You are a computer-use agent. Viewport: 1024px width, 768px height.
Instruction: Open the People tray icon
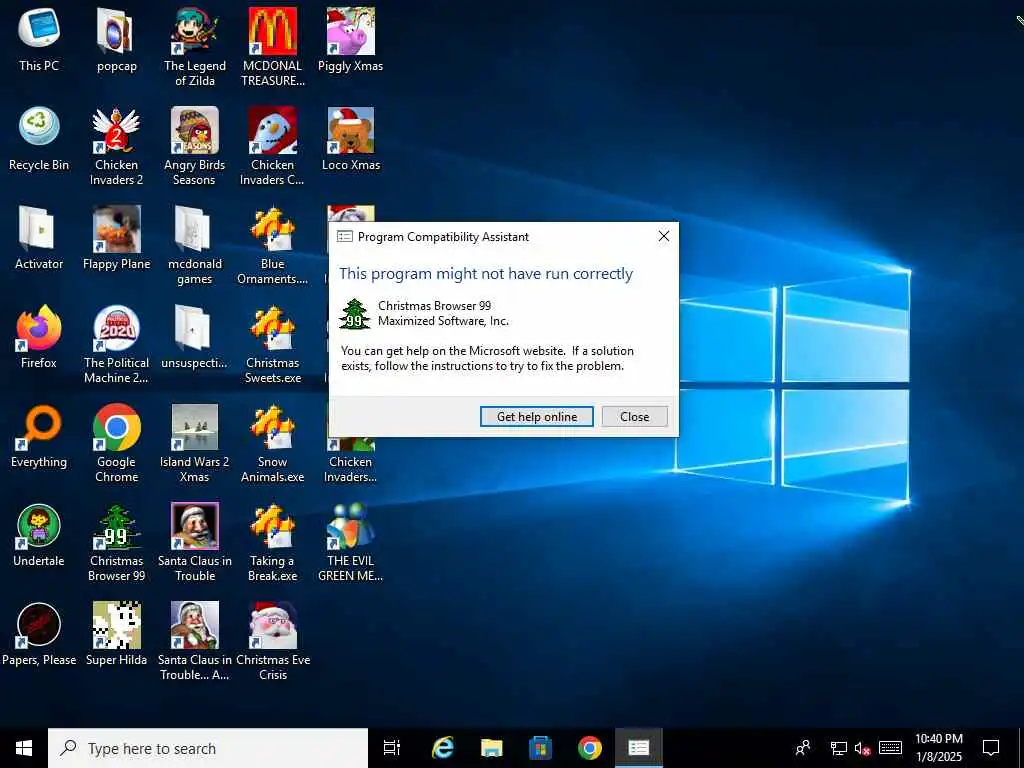click(x=803, y=748)
